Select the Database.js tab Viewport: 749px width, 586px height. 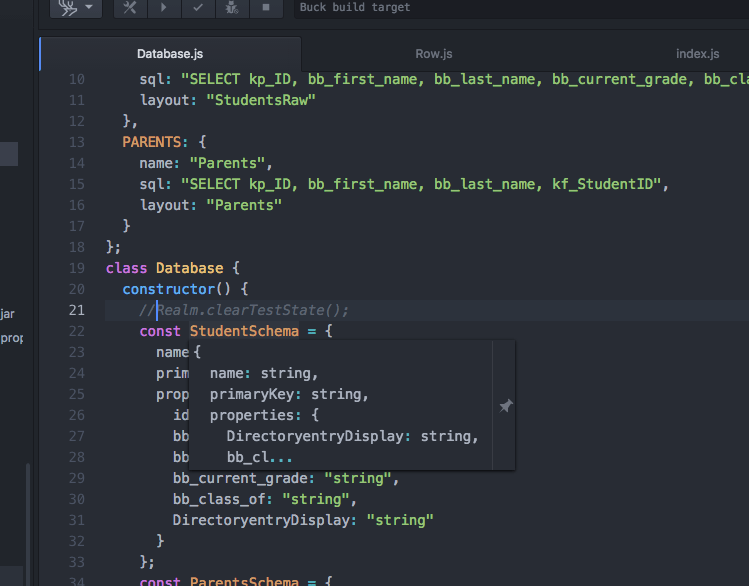tap(170, 54)
